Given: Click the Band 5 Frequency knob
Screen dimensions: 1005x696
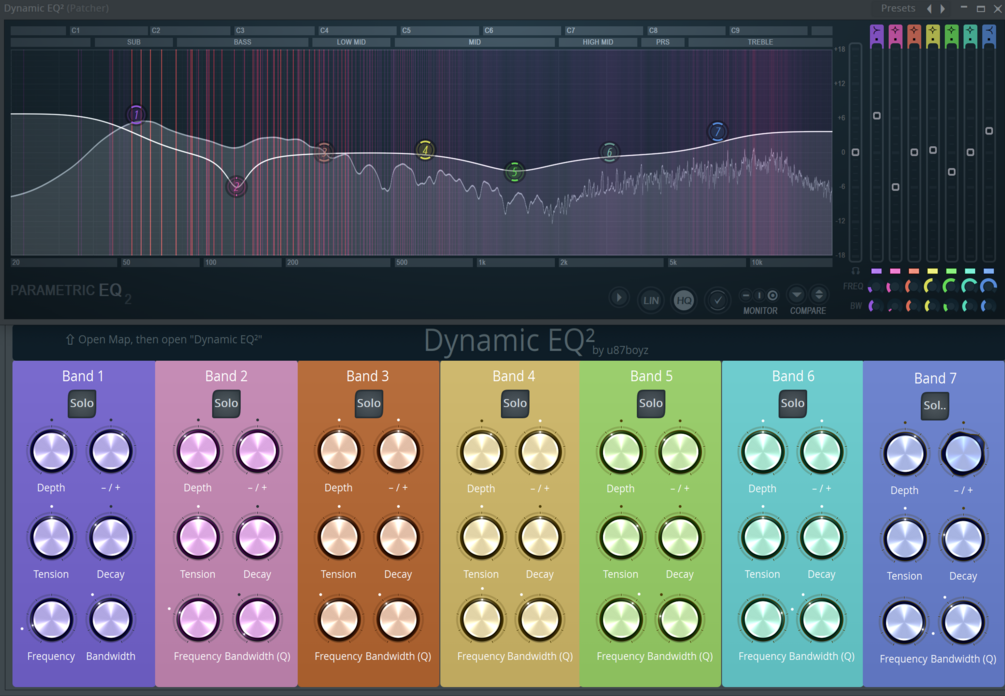Looking at the screenshot, I should (x=620, y=620).
